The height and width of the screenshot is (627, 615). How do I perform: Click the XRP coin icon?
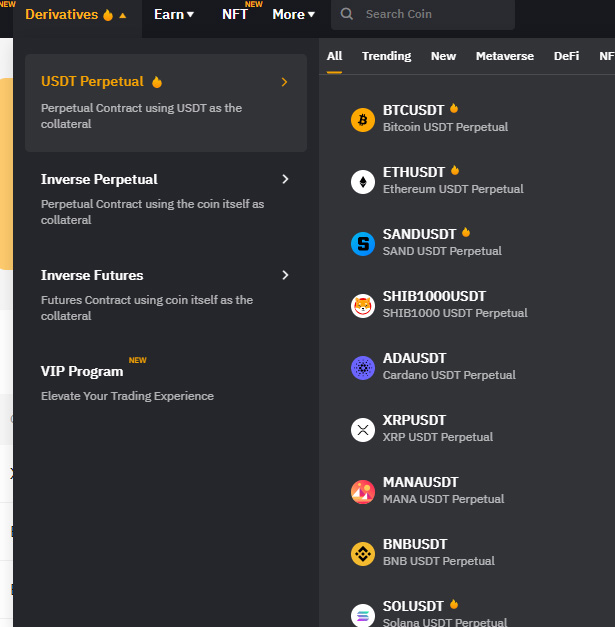[363, 430]
